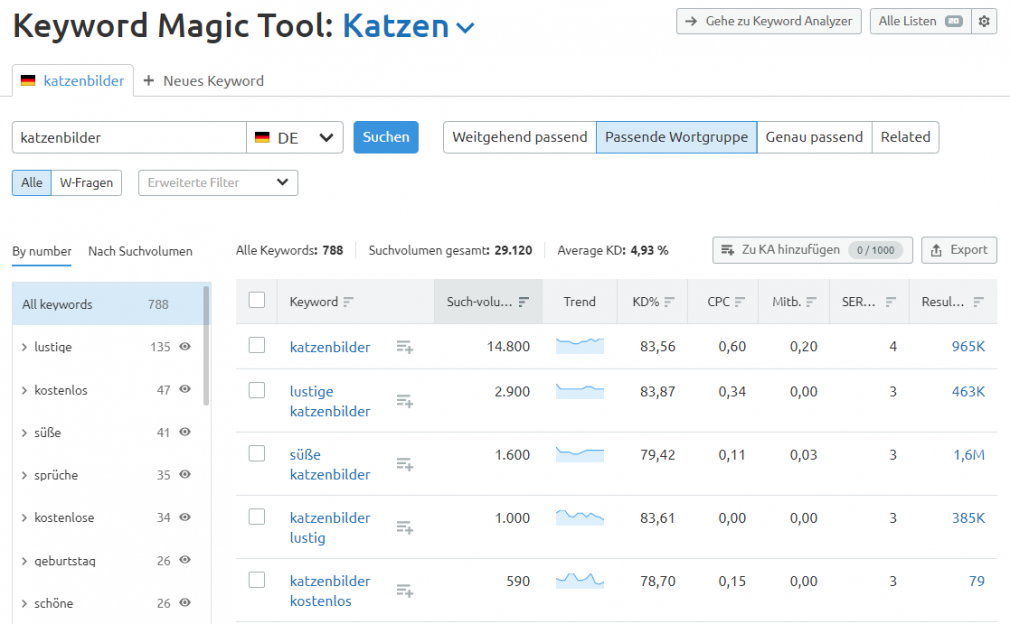Expand the sprüche keyword group
Image resolution: width=1010 pixels, height=624 pixels.
point(24,475)
